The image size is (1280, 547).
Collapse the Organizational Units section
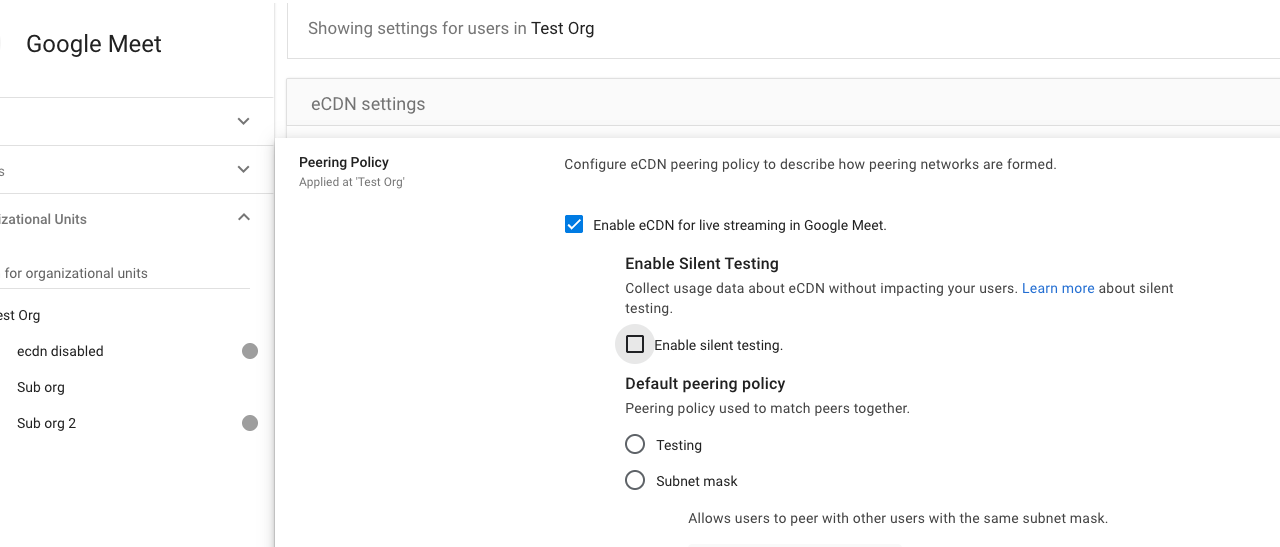coord(243,217)
